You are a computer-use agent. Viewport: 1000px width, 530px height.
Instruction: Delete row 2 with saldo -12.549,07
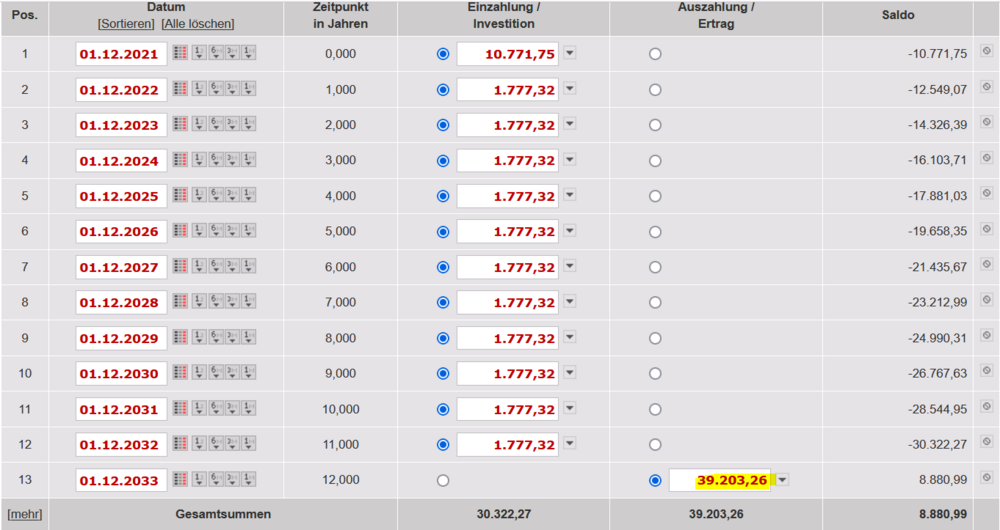986,86
